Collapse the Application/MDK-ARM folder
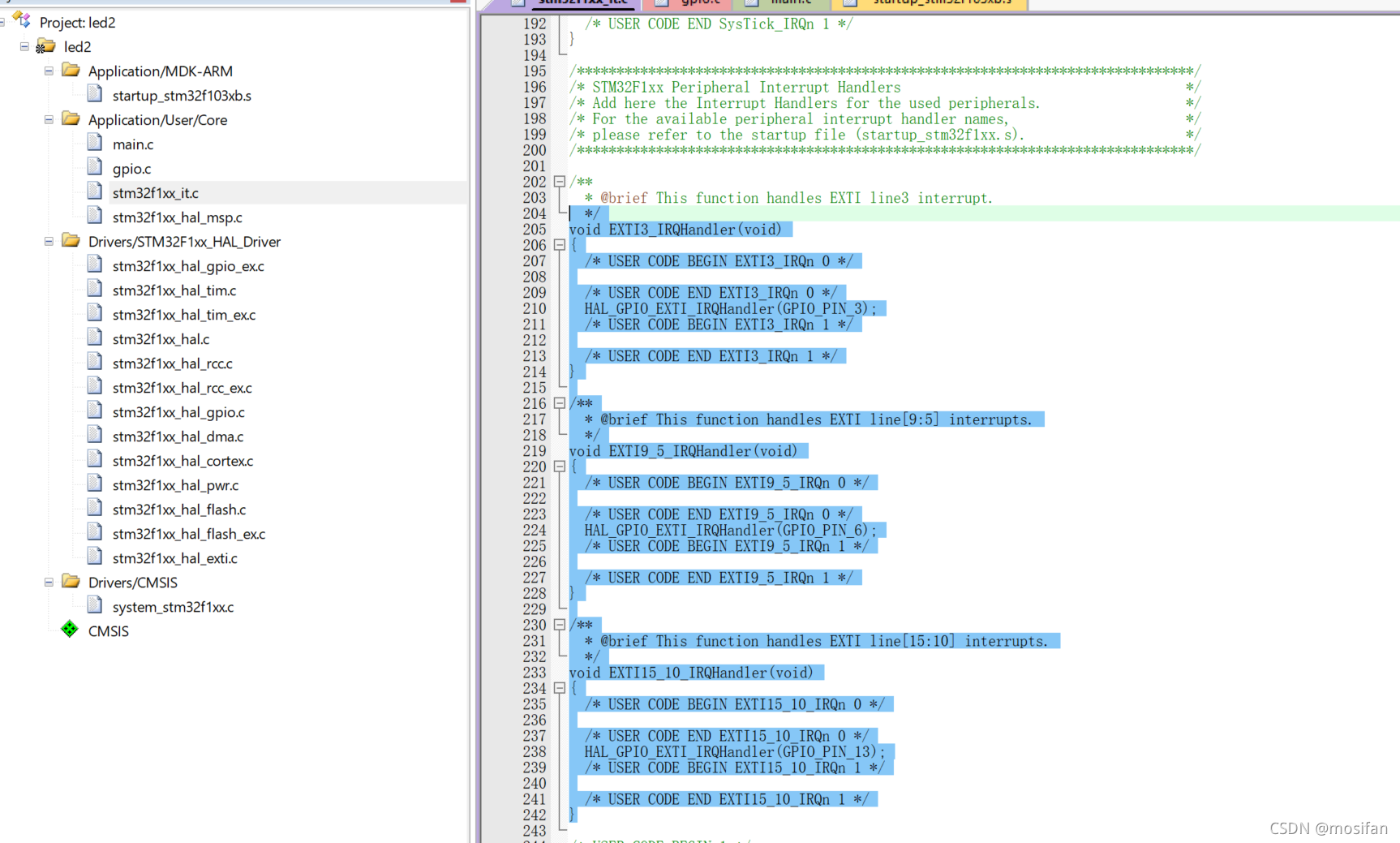1400x843 pixels. tap(49, 71)
